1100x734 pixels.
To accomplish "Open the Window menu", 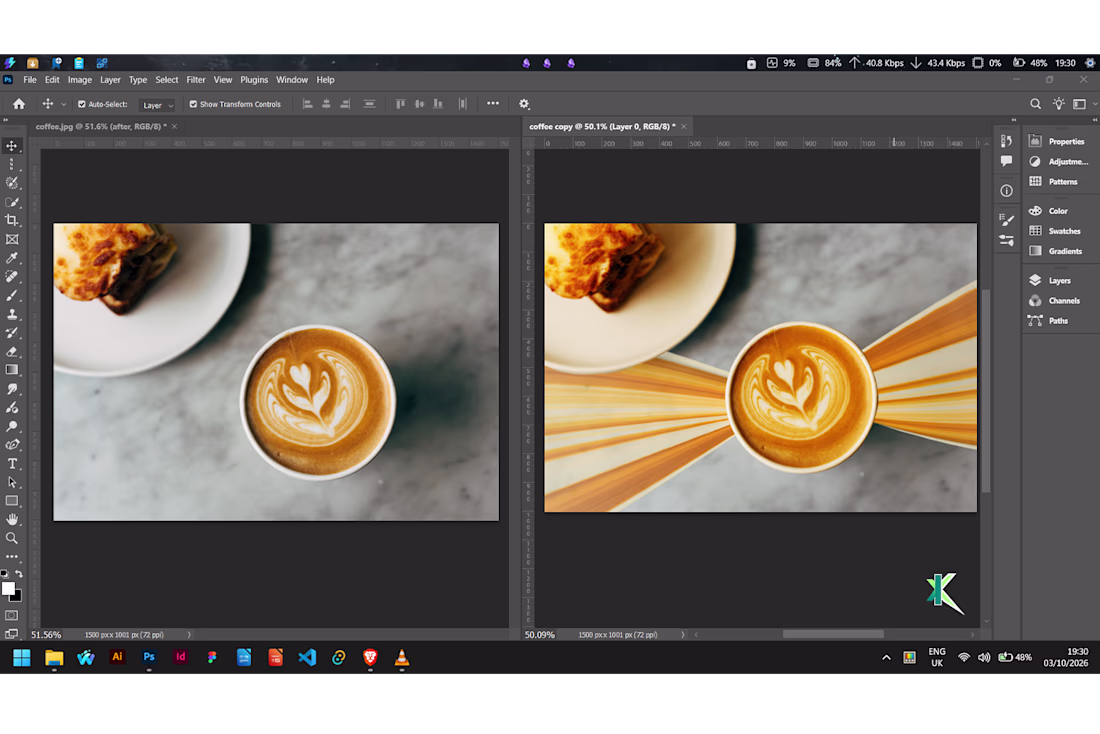I will click(x=292, y=80).
